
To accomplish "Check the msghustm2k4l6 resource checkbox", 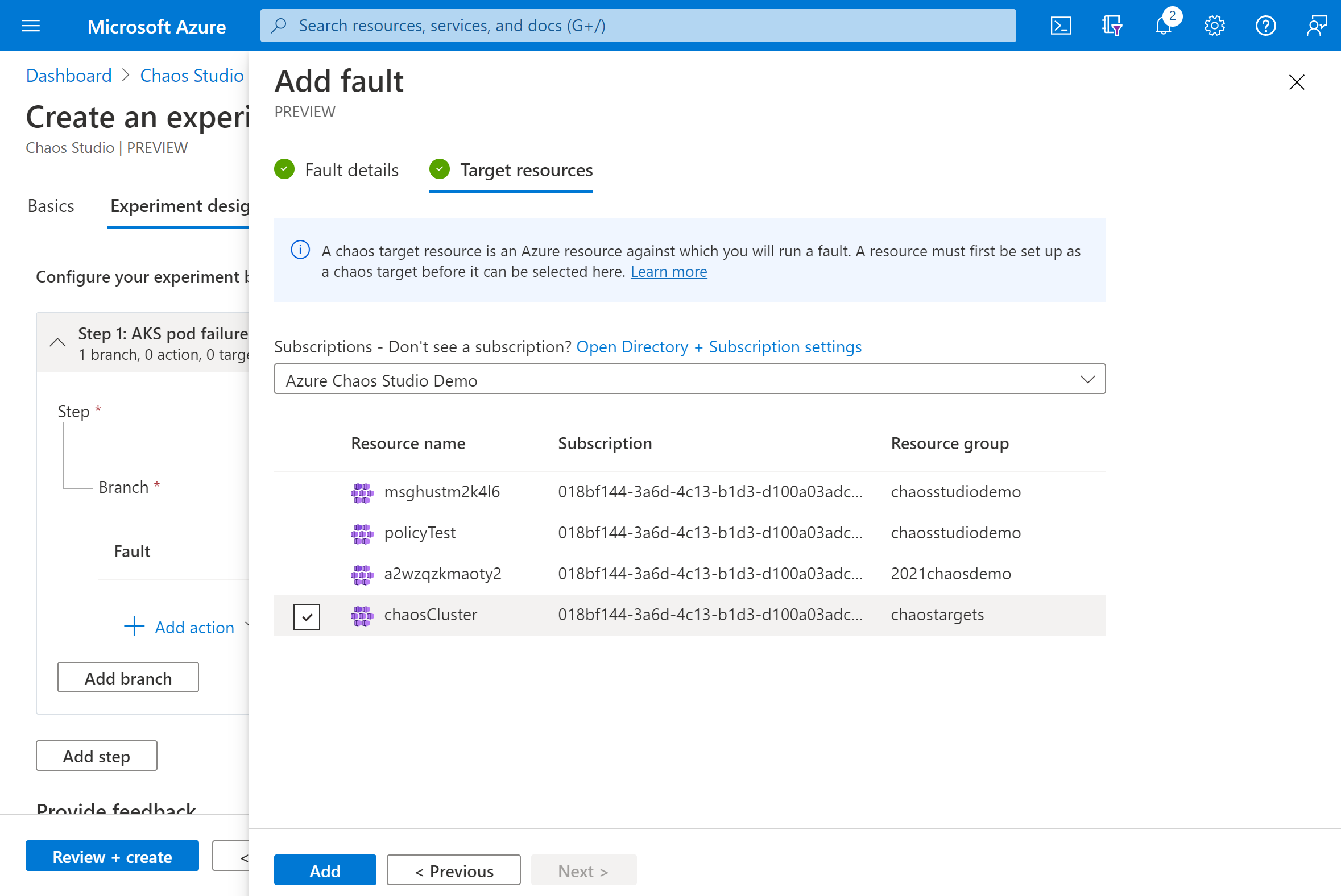I will [x=306, y=492].
